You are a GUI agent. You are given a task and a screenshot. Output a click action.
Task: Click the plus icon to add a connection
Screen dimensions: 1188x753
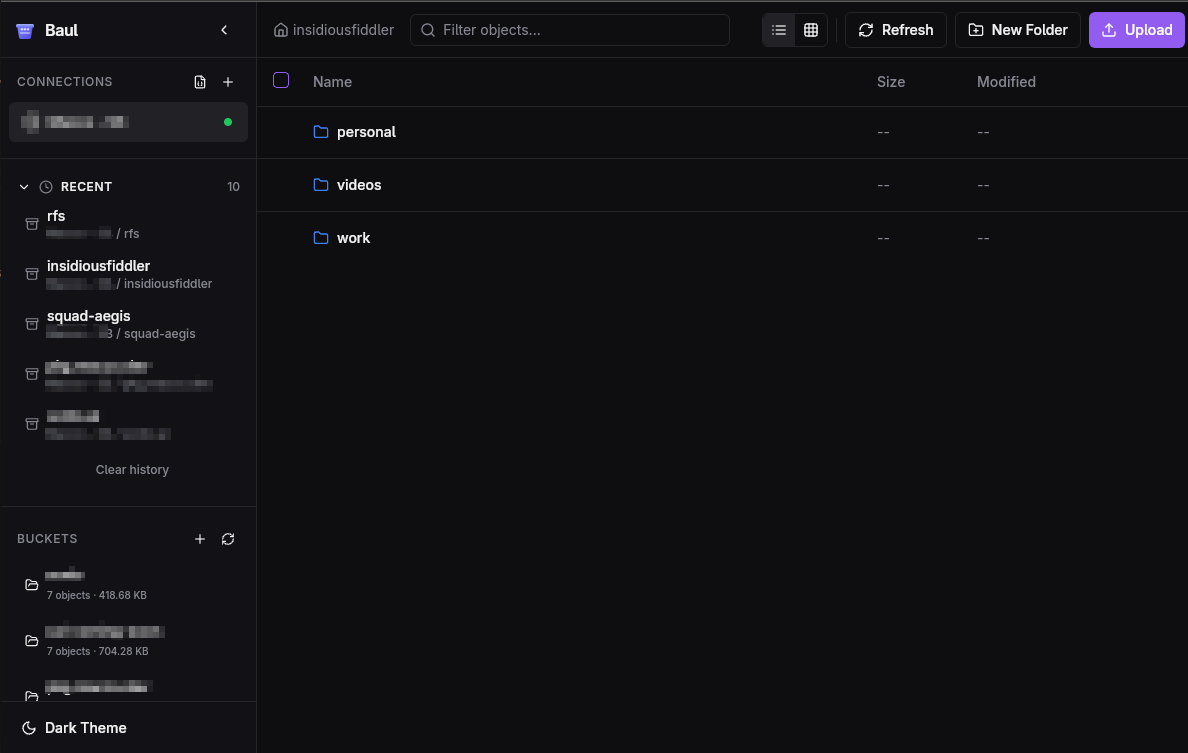[x=228, y=82]
